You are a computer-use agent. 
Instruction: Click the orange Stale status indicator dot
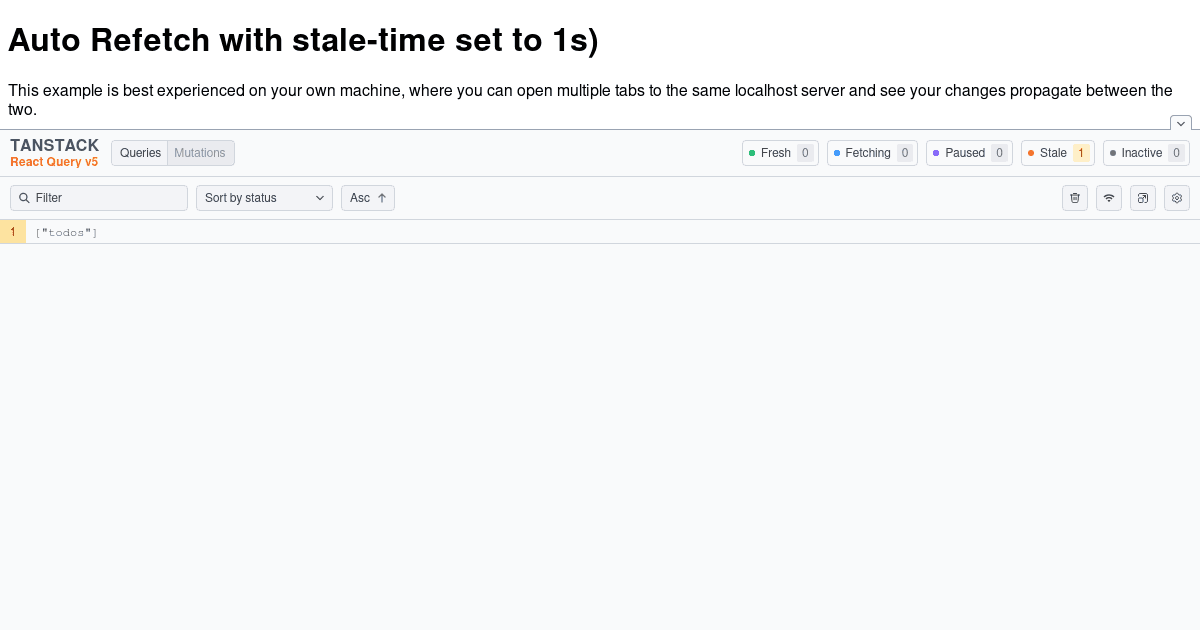pyautogui.click(x=1030, y=153)
